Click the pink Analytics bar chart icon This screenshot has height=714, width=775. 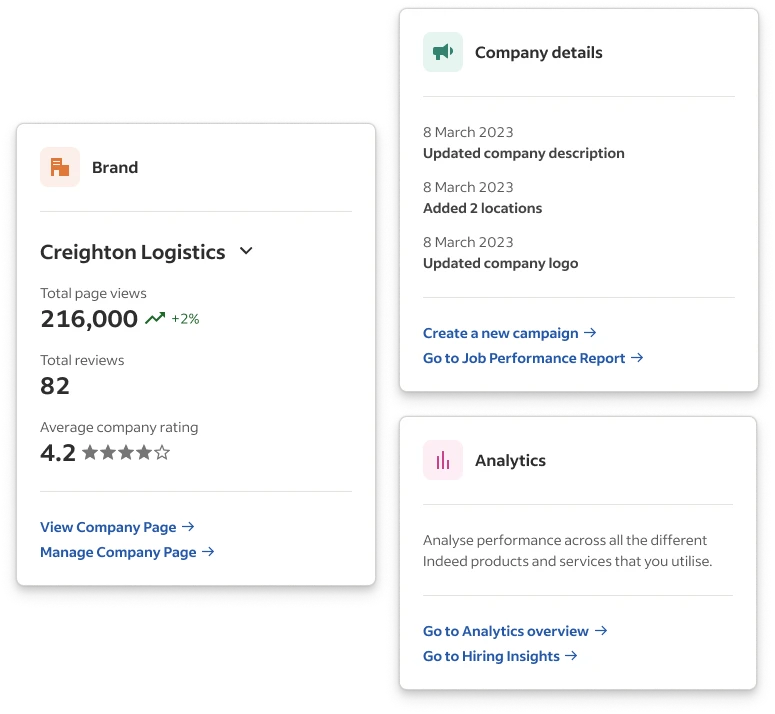tap(443, 460)
